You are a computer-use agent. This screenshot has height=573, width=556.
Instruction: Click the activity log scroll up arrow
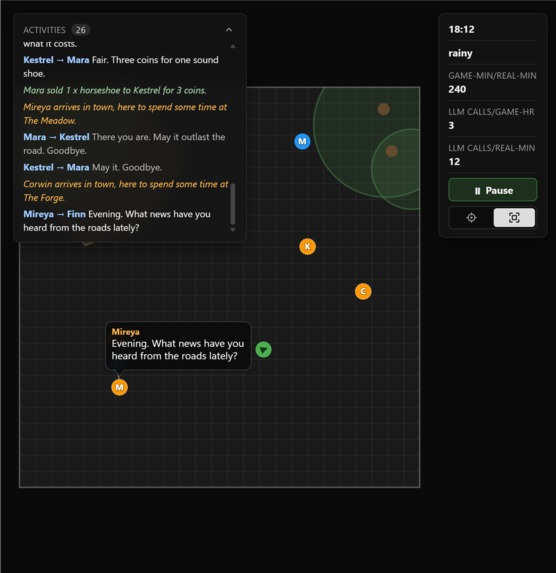[232, 46]
